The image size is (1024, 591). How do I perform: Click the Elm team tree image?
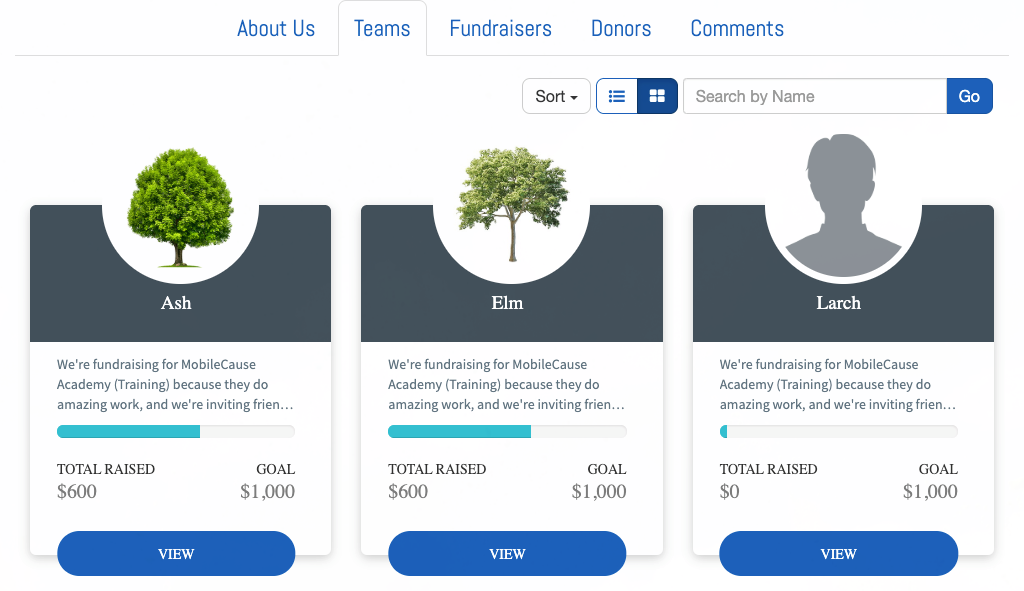(x=512, y=204)
